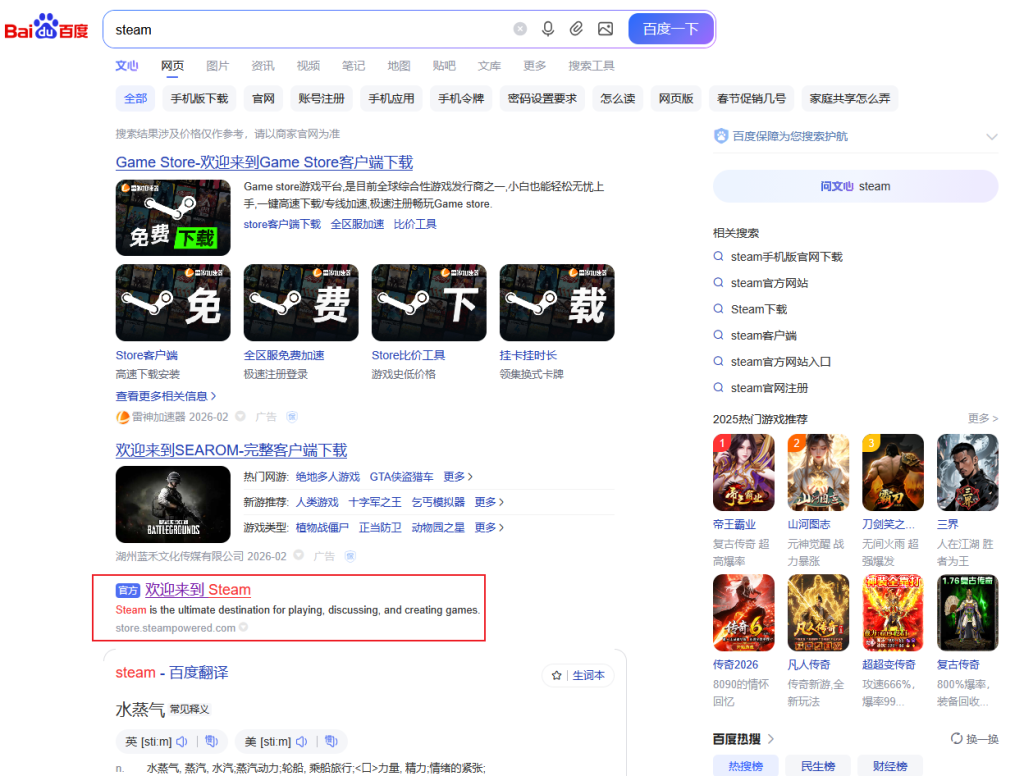Click the 百度一下 search button

(671, 29)
